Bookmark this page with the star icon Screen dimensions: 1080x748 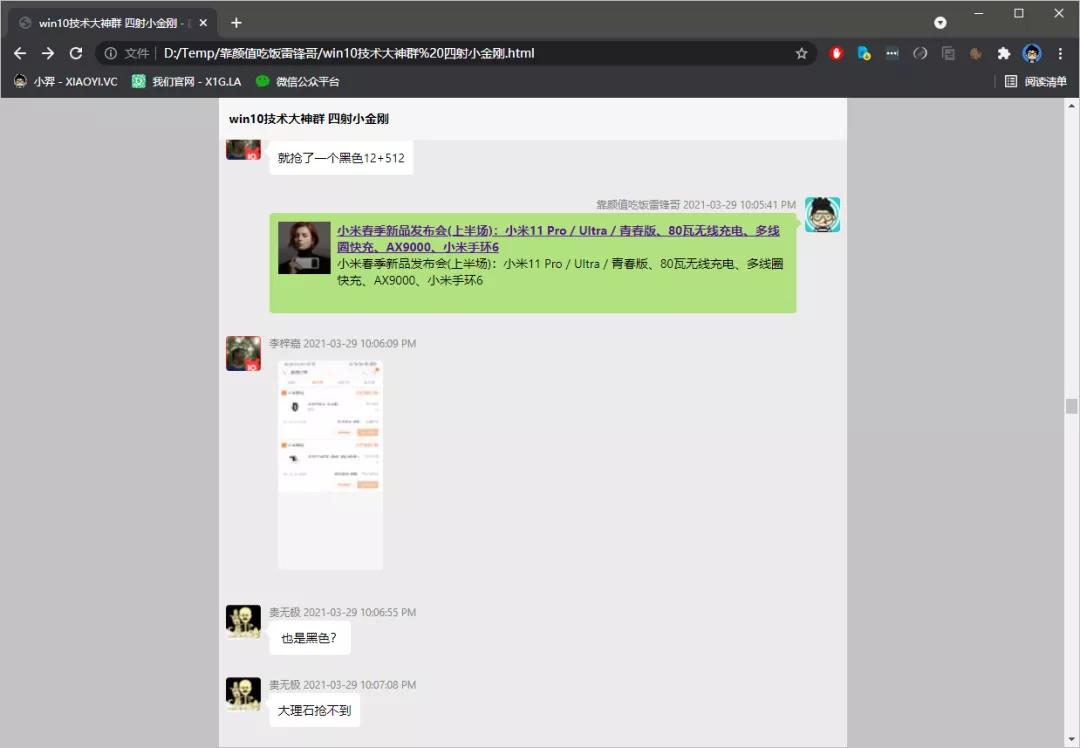point(802,54)
